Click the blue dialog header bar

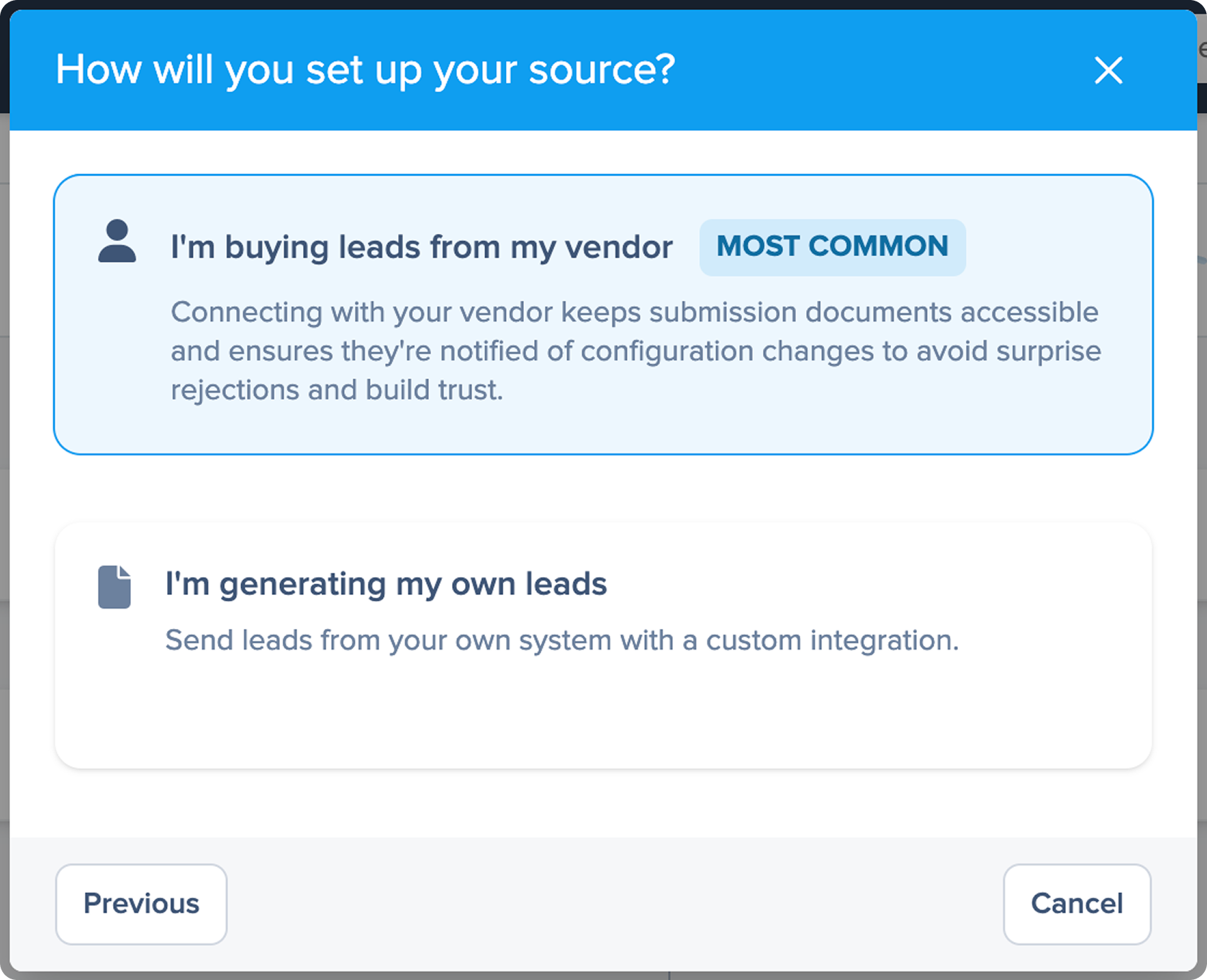864,71
